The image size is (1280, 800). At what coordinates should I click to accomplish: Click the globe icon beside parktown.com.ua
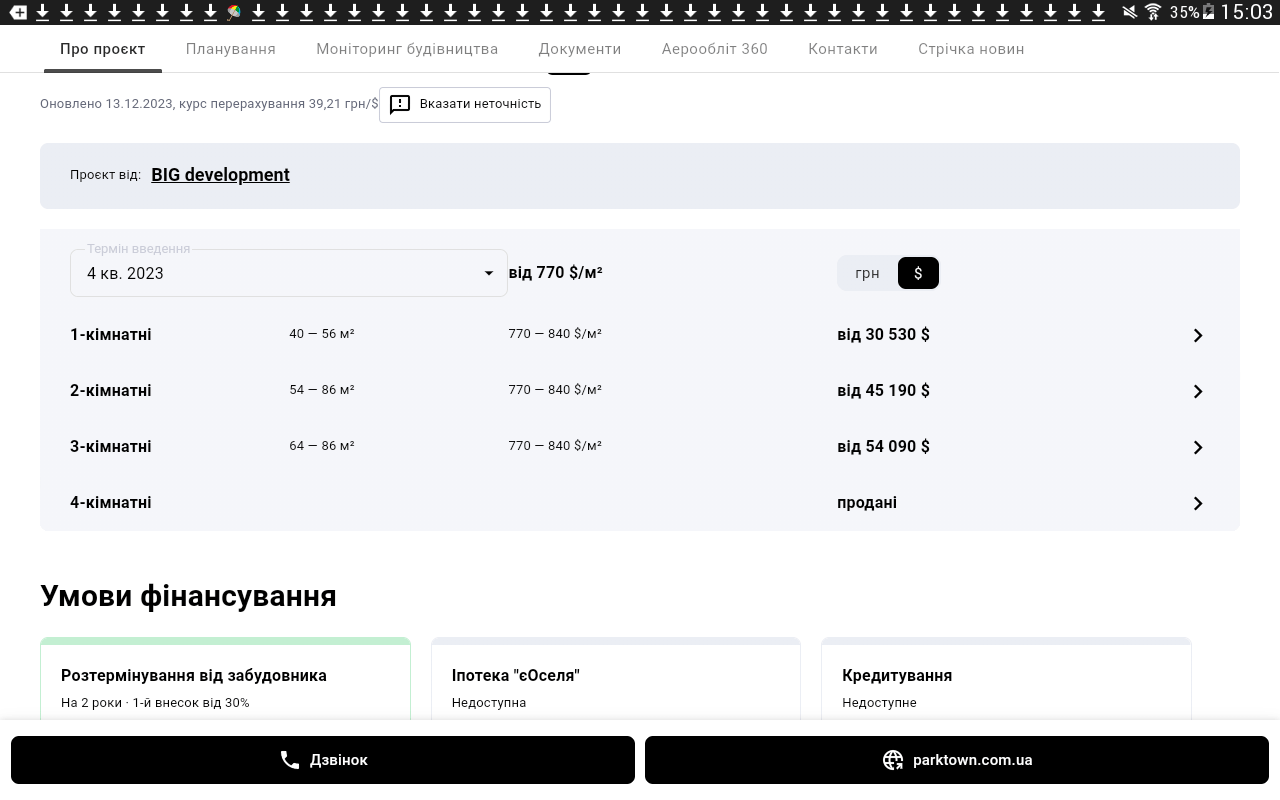893,760
